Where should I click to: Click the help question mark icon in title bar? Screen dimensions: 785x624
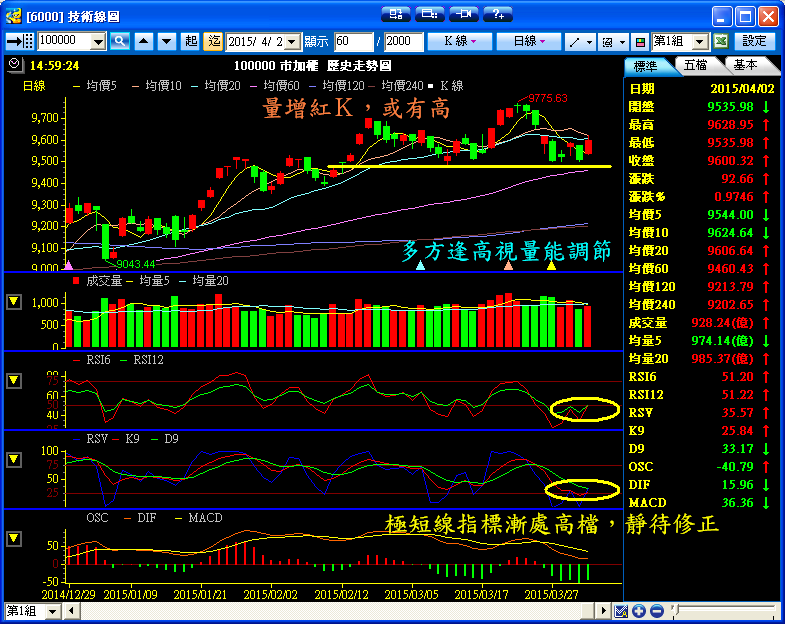click(x=497, y=15)
